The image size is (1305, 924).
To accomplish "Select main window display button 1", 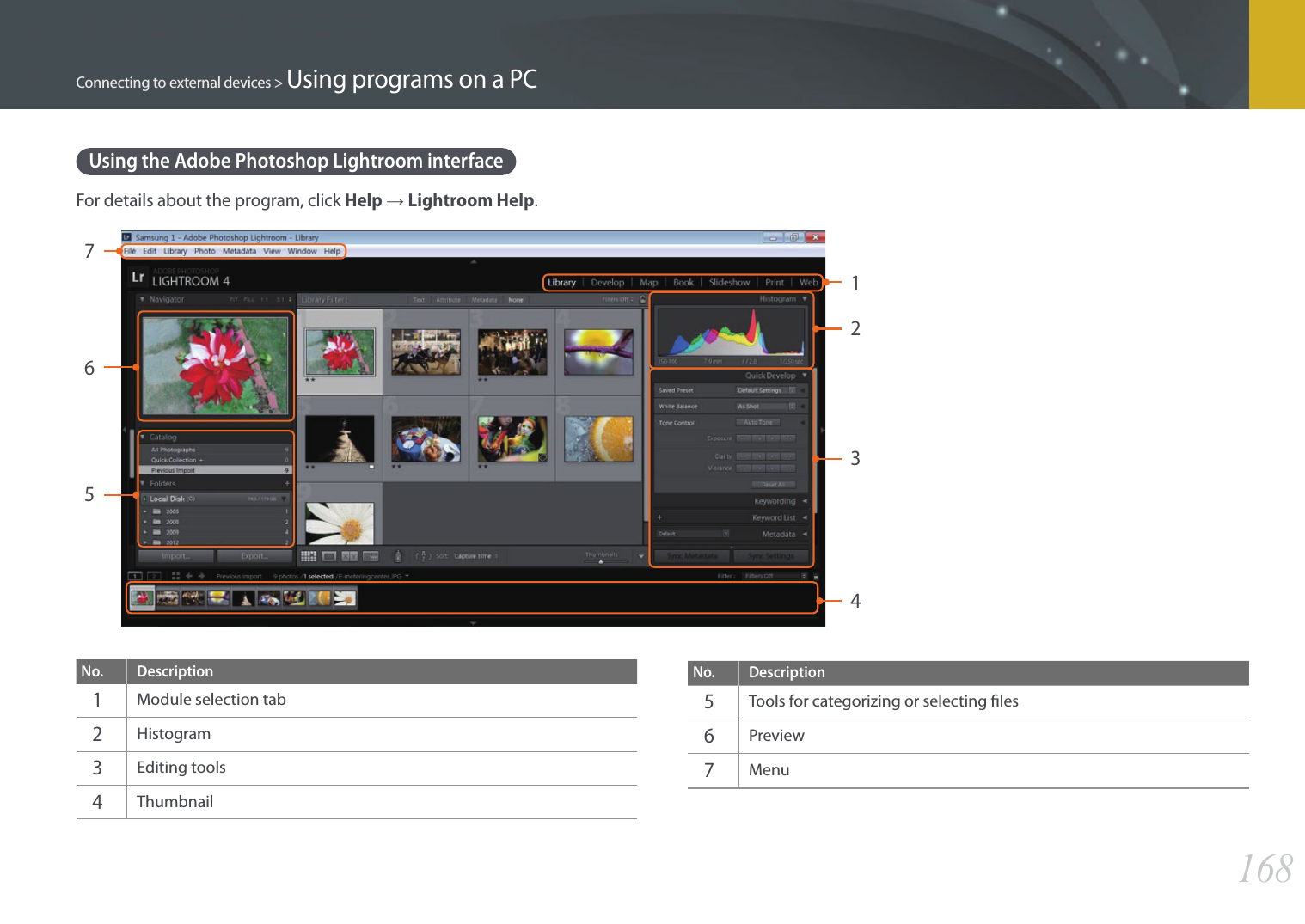I will pos(135,577).
